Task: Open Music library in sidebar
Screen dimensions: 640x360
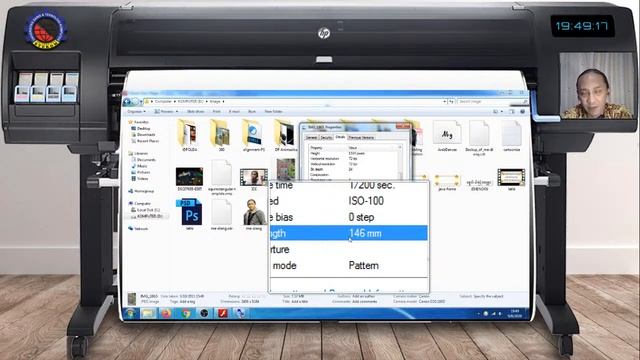Action: [x=140, y=166]
